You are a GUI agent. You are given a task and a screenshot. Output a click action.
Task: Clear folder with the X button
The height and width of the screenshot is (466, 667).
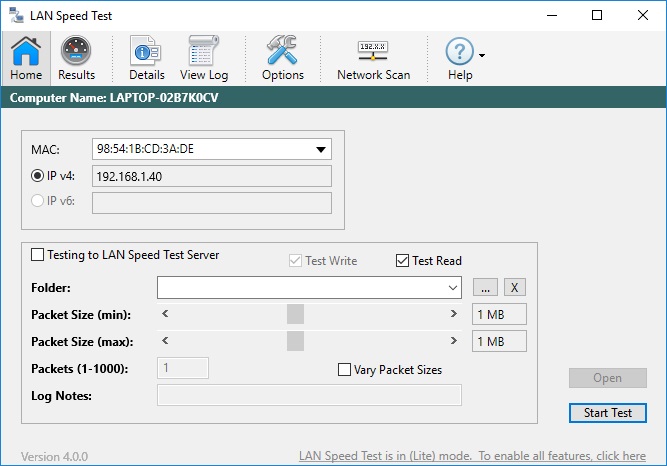[x=515, y=287]
